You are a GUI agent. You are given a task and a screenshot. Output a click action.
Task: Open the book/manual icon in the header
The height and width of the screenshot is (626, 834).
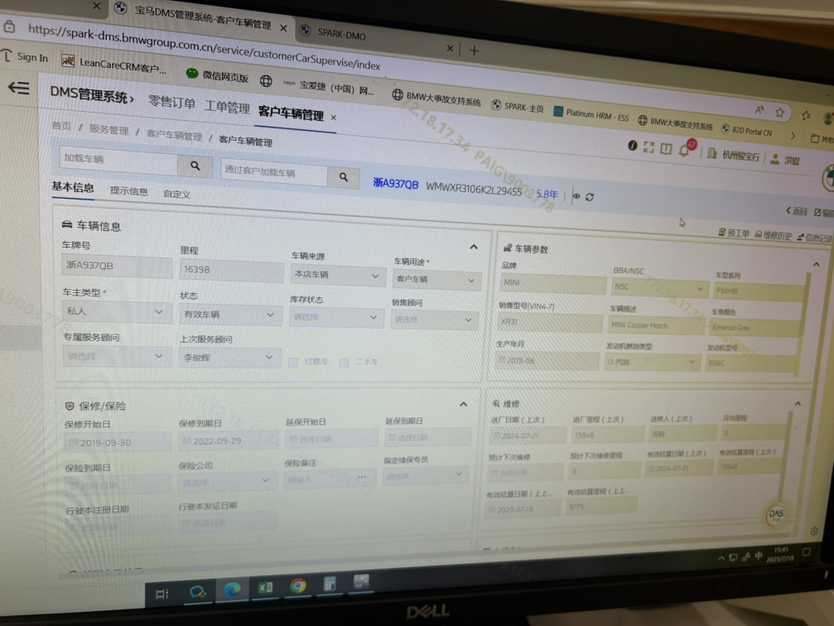[665, 149]
